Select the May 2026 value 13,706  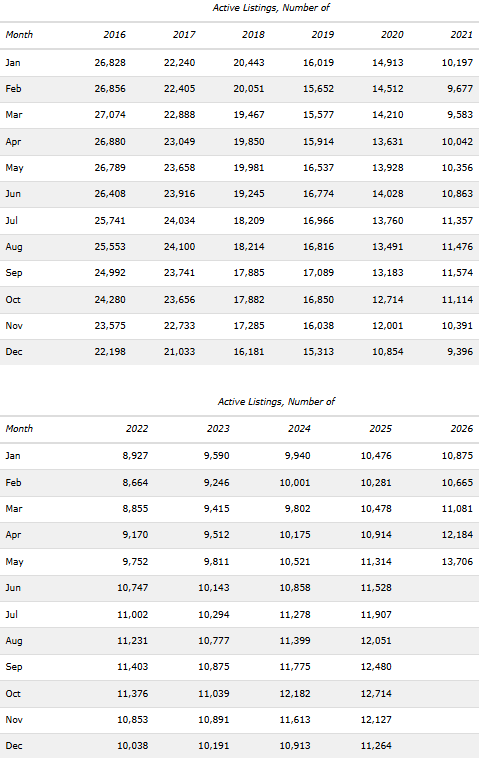click(457, 562)
